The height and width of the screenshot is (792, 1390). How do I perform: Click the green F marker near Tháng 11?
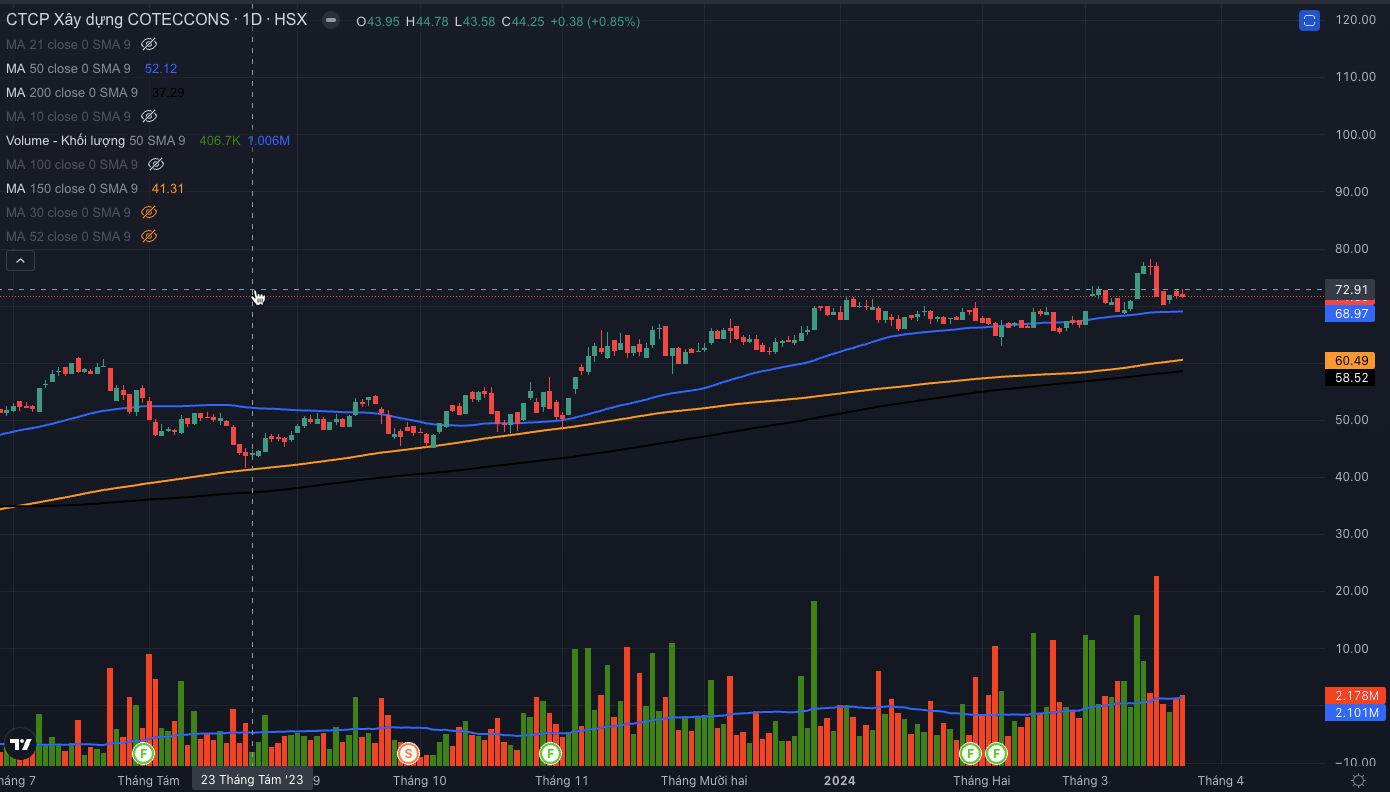coord(550,752)
